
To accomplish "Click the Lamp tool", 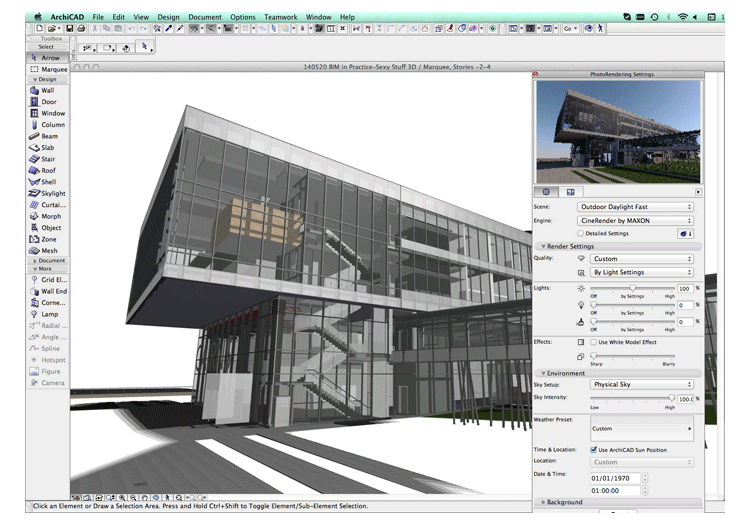I will click(x=44, y=314).
